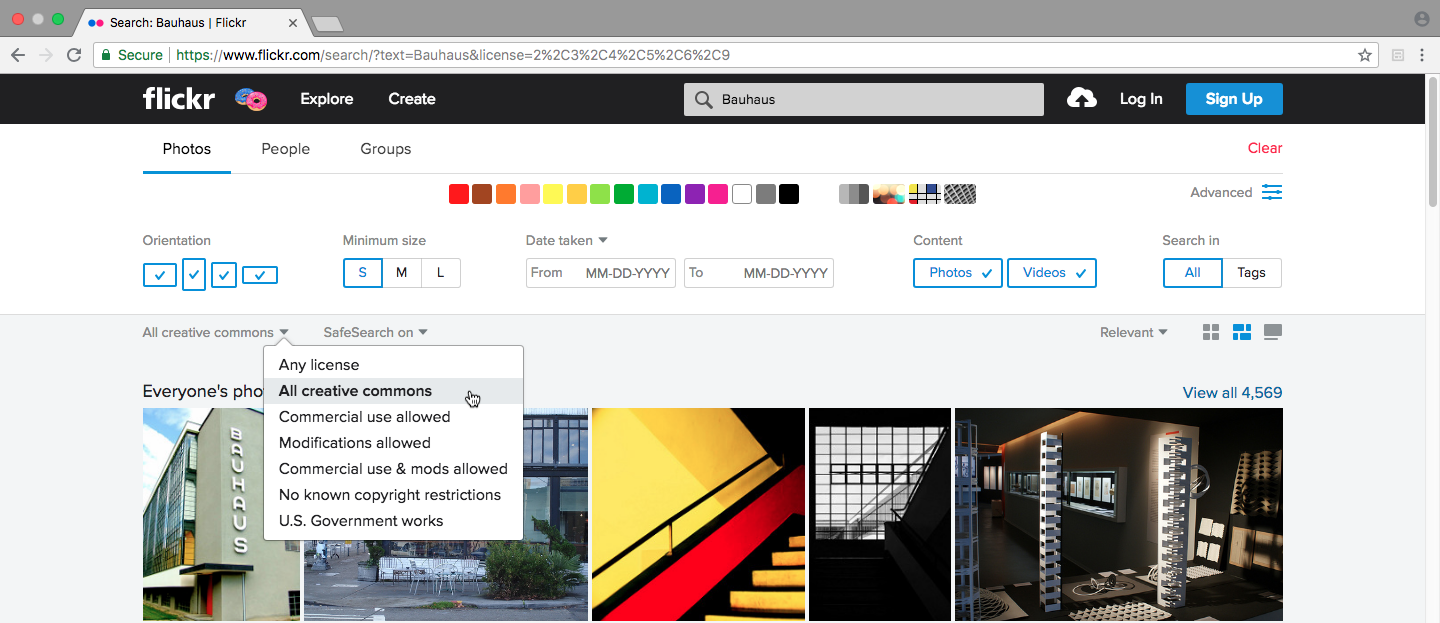Screen dimensions: 1440x623
Task: Select the minimalist style filter icon
Action: click(x=924, y=194)
